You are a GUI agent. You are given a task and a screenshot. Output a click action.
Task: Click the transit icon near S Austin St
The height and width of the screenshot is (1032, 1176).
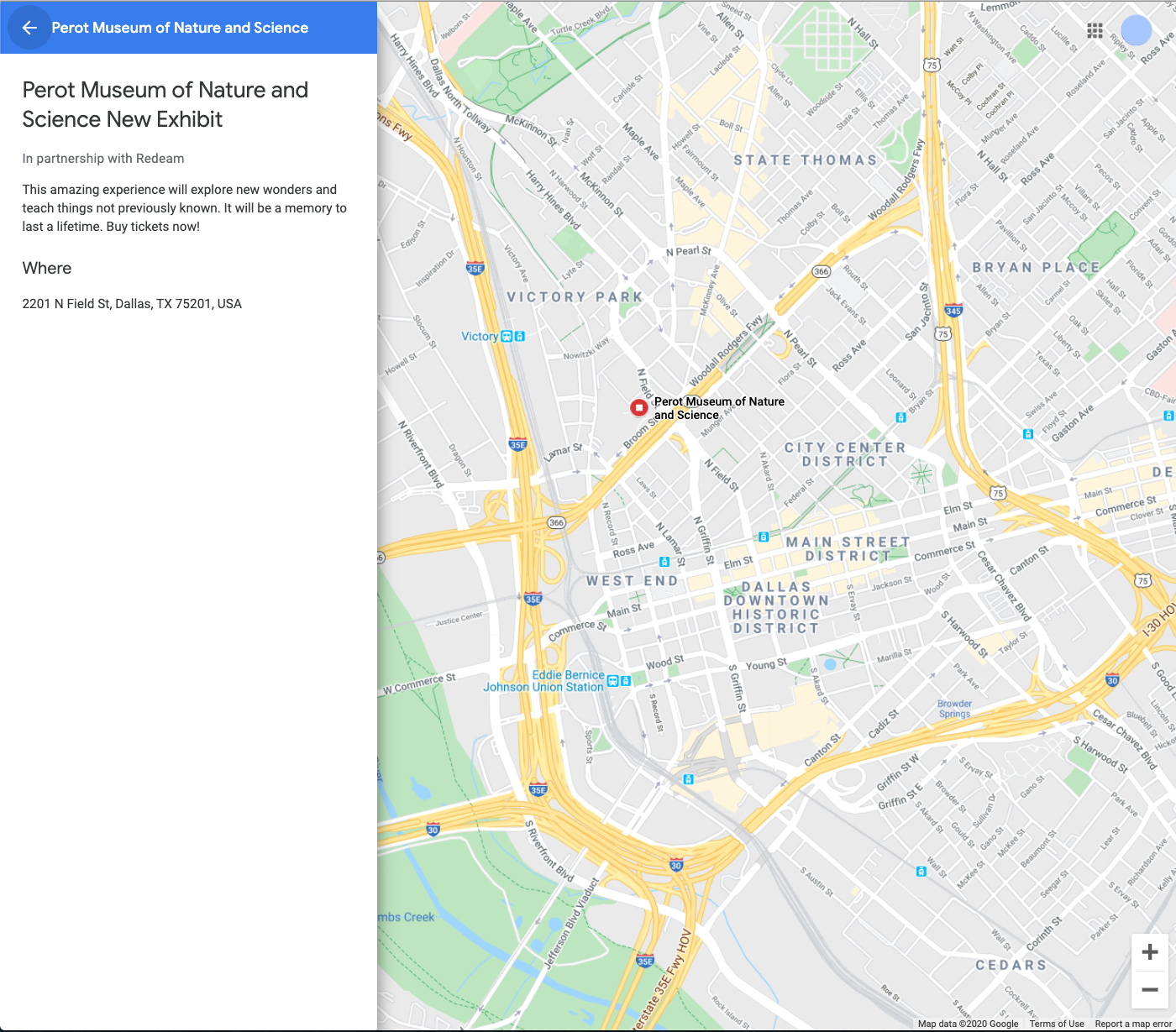[x=921, y=872]
